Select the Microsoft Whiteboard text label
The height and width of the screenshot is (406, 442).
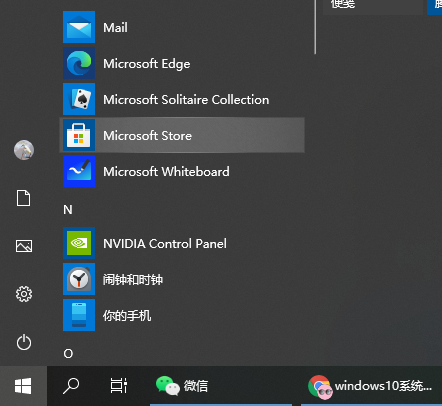[x=166, y=172]
